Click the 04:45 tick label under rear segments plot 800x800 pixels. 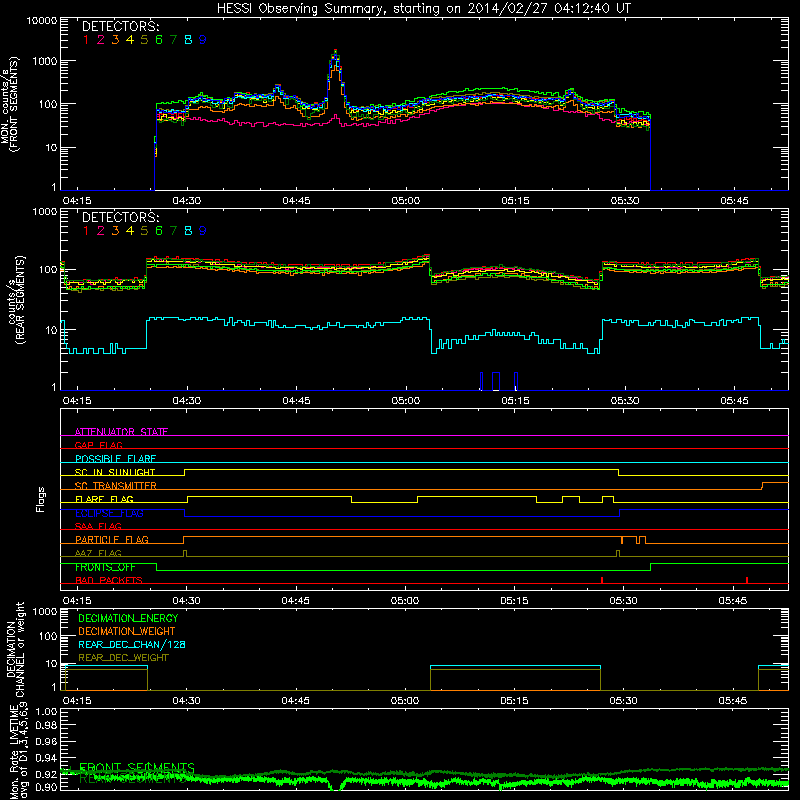[296, 401]
